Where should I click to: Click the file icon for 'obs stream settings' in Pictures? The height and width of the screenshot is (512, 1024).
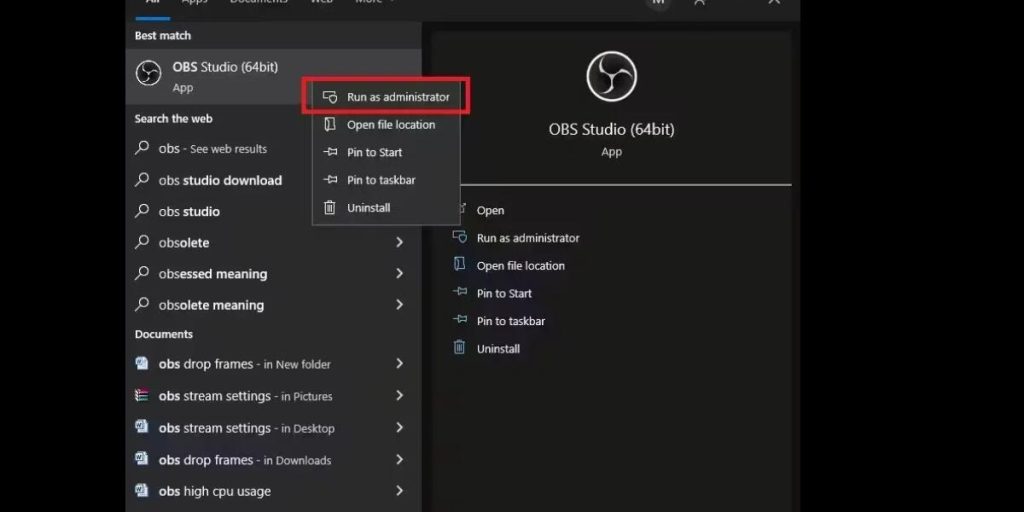point(142,396)
